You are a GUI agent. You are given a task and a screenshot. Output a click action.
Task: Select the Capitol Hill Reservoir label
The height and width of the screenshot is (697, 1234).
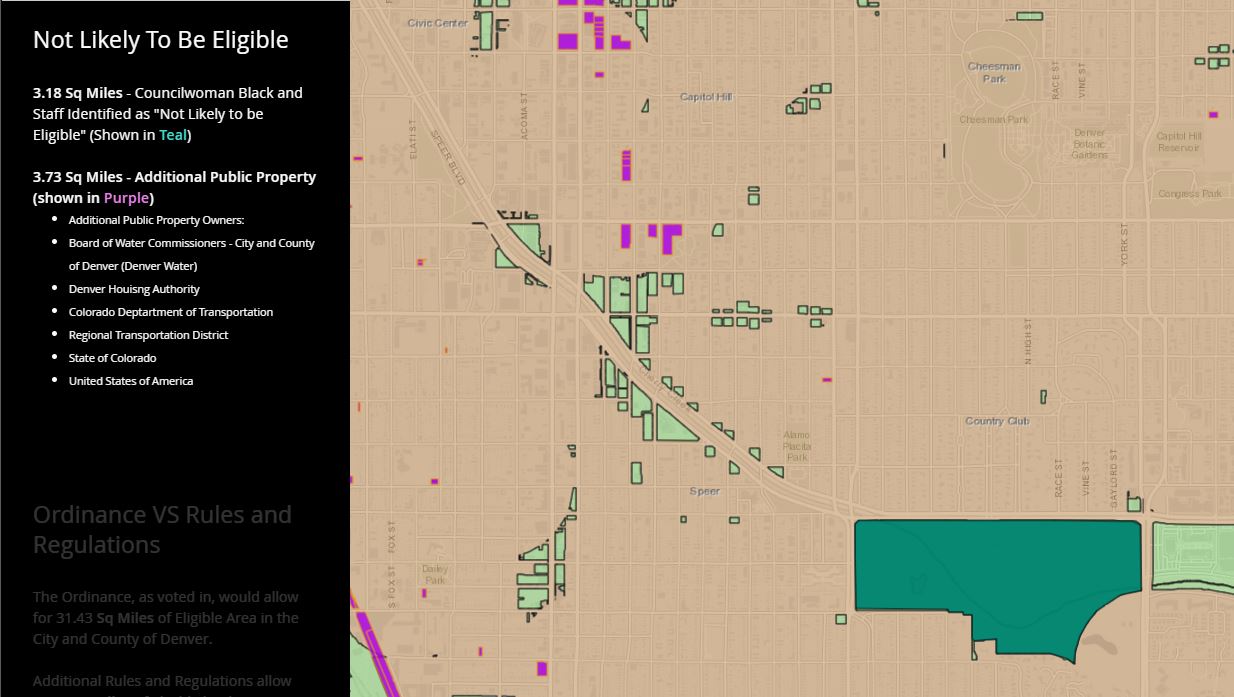1178,142
